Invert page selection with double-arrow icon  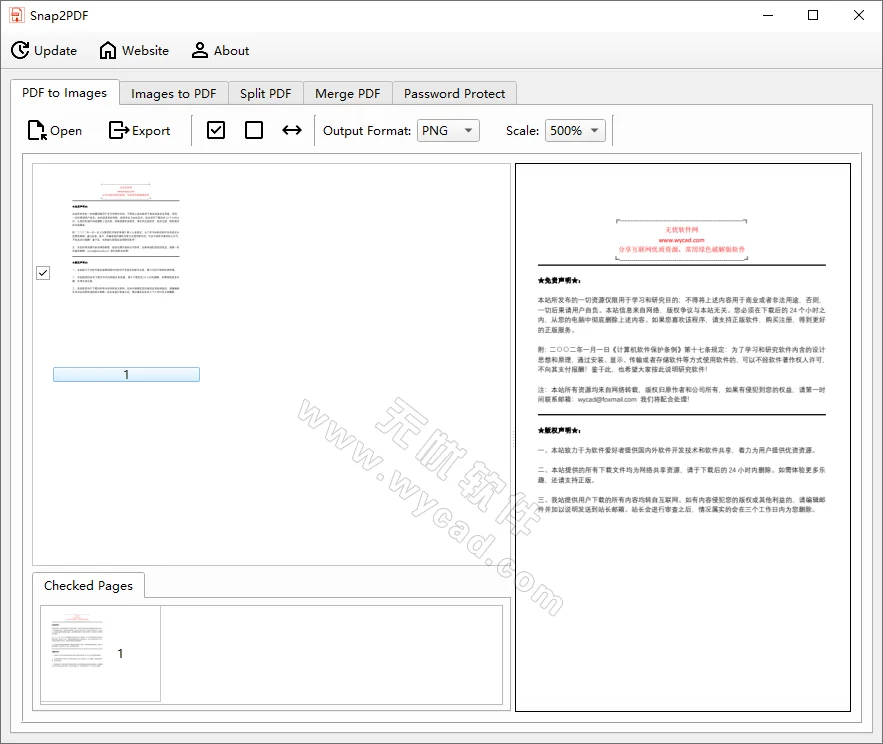click(x=291, y=129)
